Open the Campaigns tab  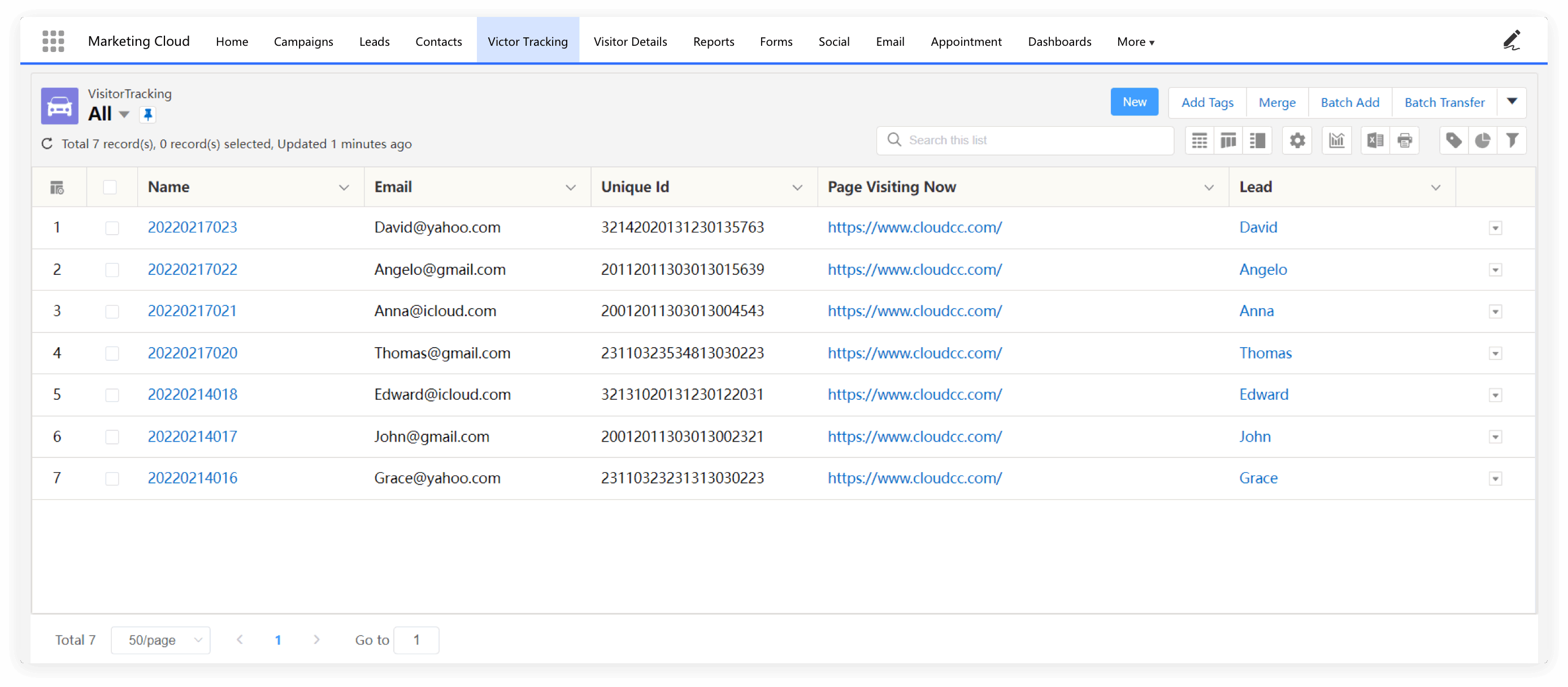(x=303, y=41)
